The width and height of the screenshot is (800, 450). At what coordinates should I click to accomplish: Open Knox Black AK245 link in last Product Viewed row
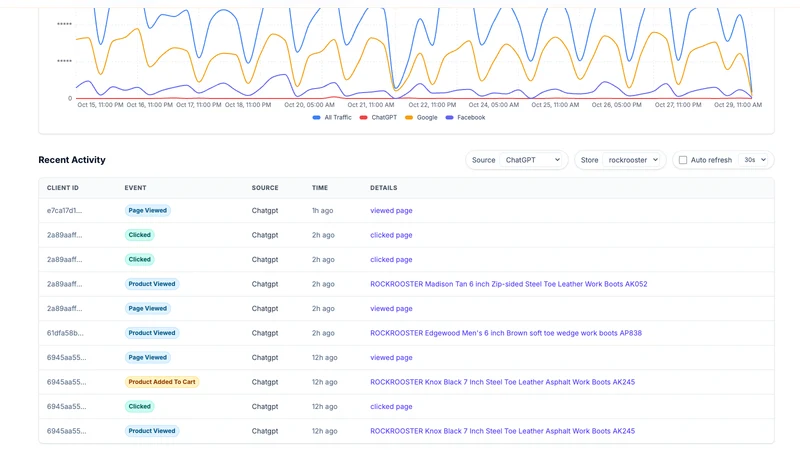pos(503,431)
